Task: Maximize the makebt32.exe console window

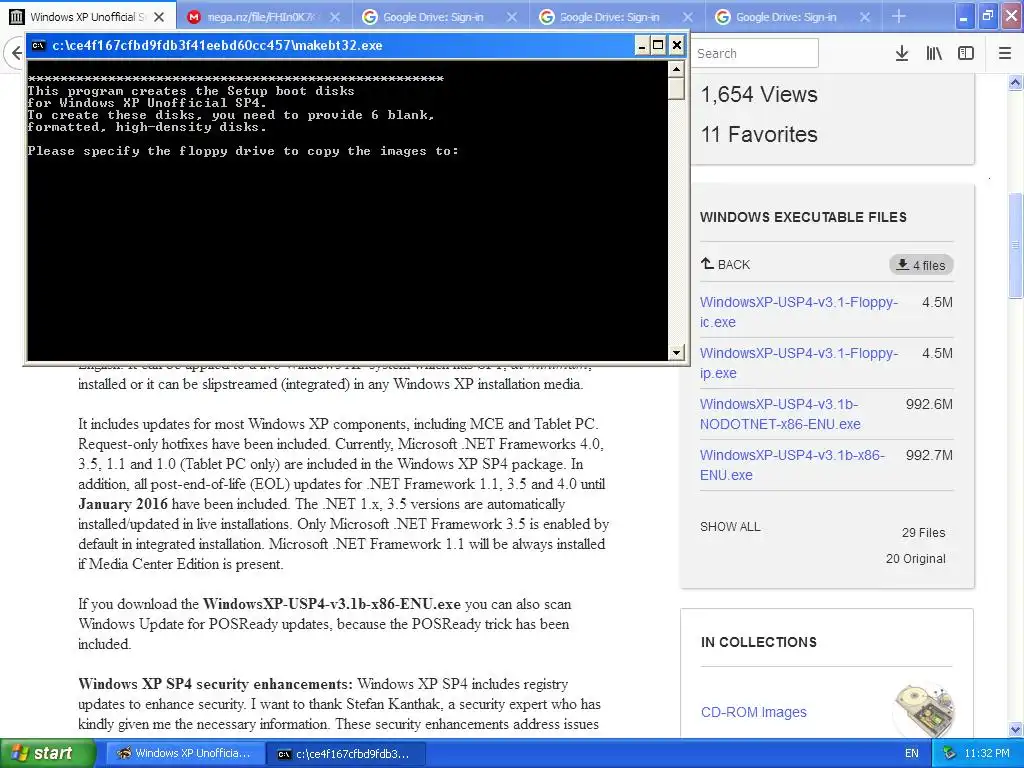Action: [x=658, y=45]
